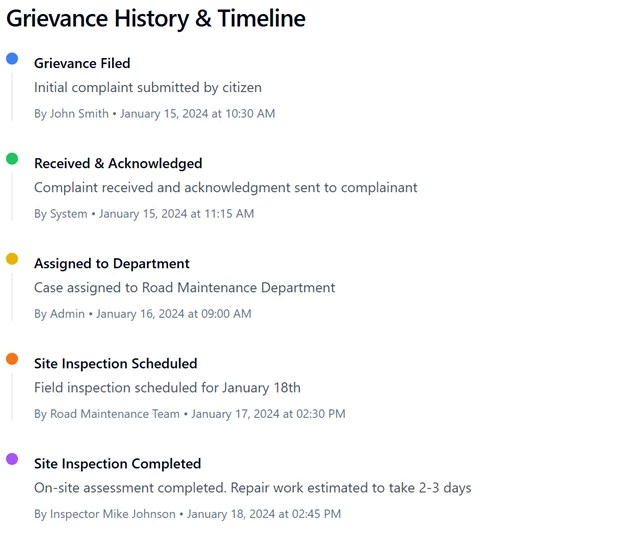Select the purple Site Inspection Completed marker
624x539 pixels.
[x=12, y=459]
